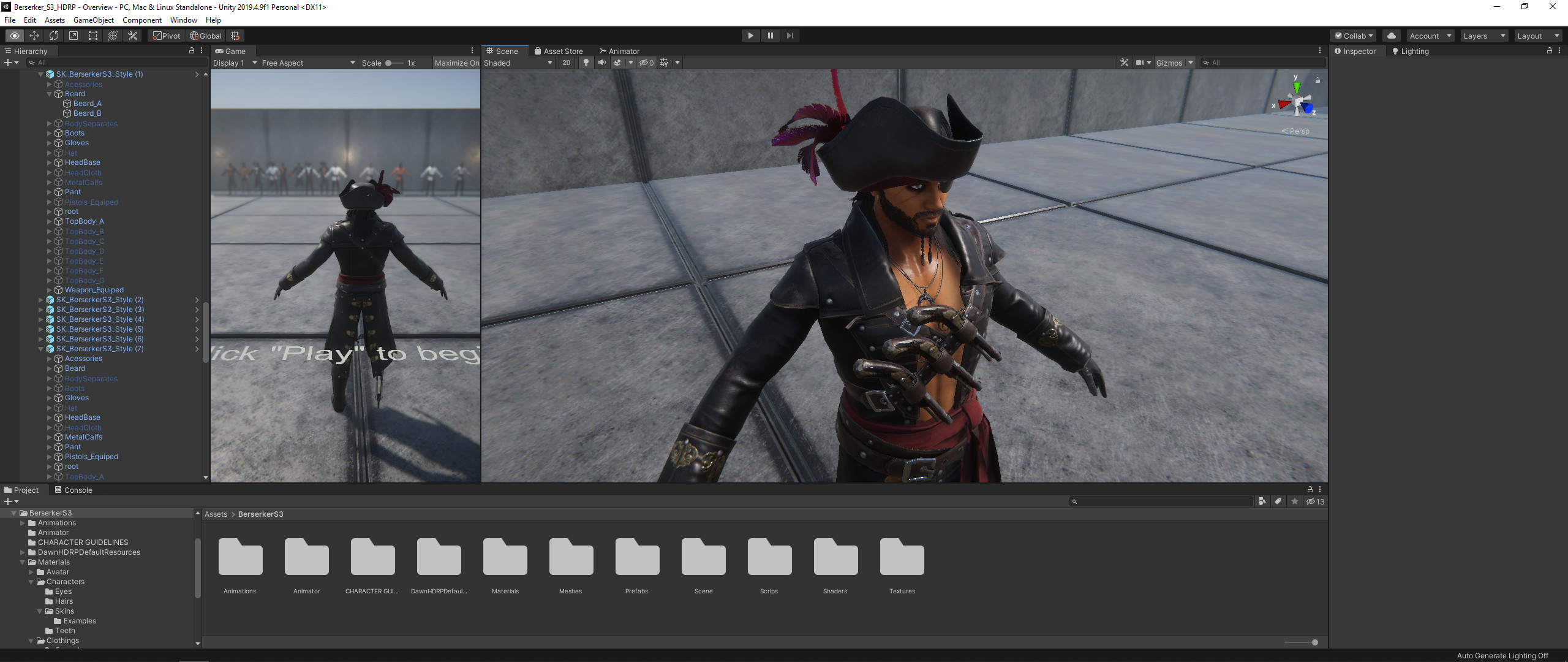1568x662 pixels.
Task: Open the Shaded draw mode dropdown
Action: coord(518,63)
